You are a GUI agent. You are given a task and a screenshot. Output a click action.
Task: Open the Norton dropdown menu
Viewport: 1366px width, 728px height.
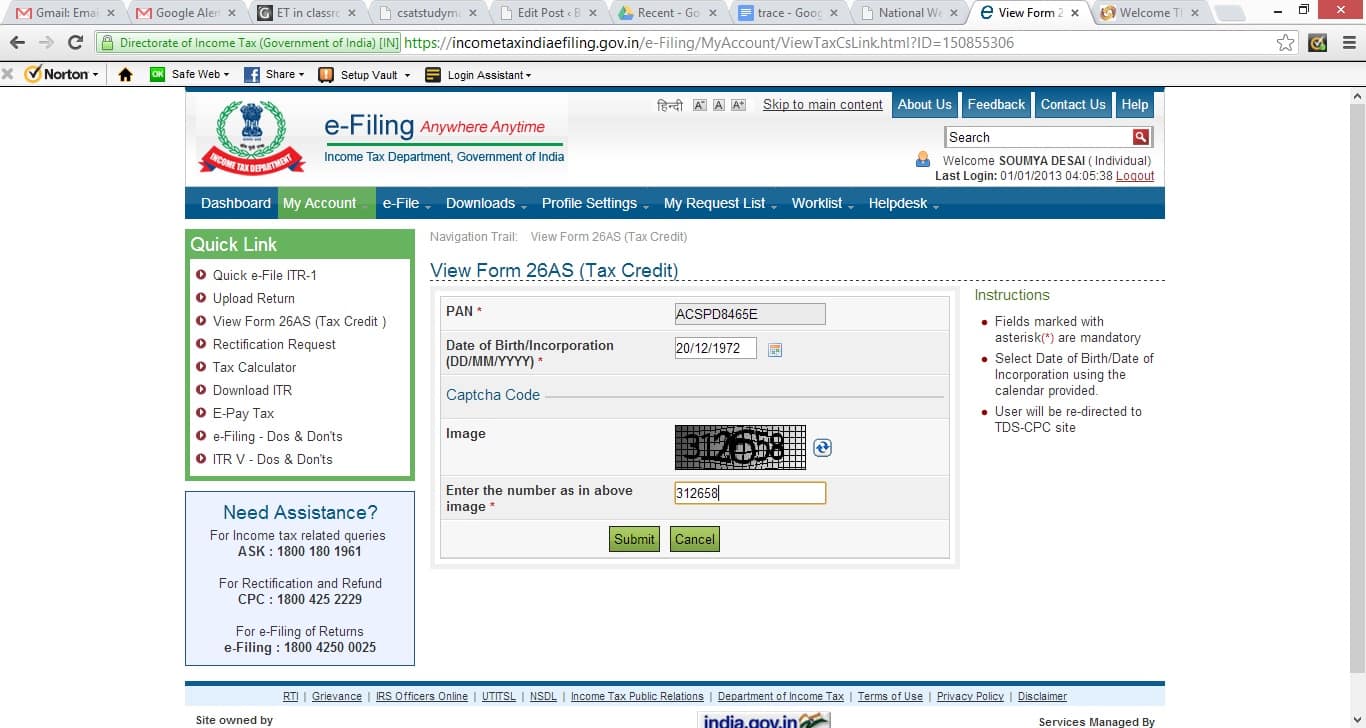pos(62,75)
